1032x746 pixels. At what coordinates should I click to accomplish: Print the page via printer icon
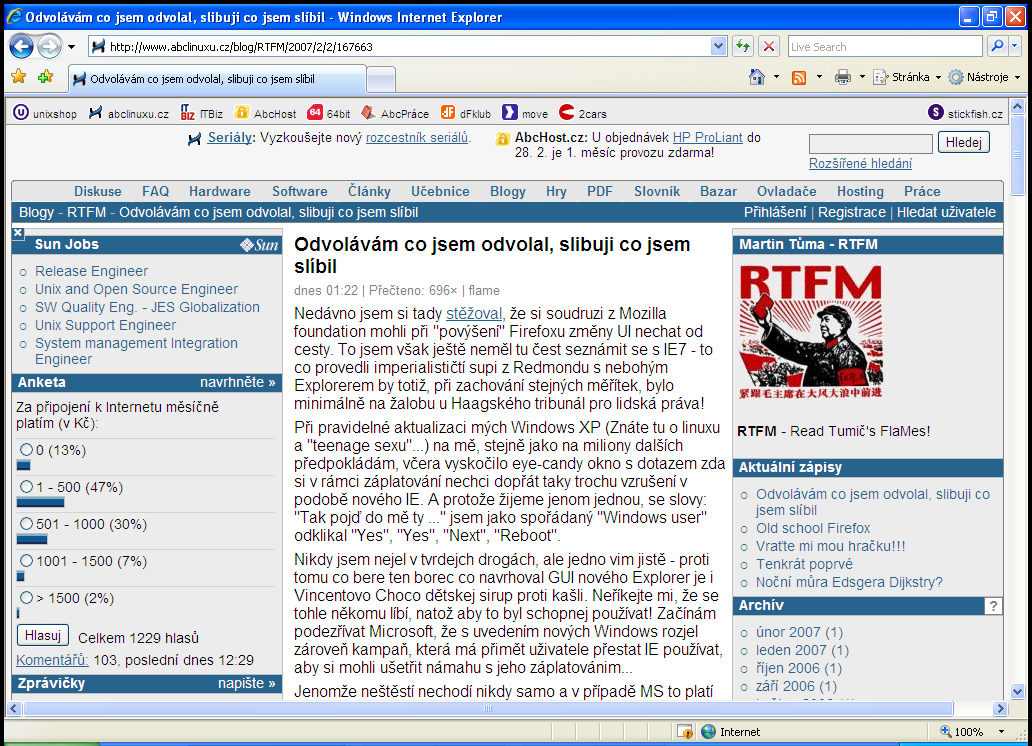click(x=842, y=78)
